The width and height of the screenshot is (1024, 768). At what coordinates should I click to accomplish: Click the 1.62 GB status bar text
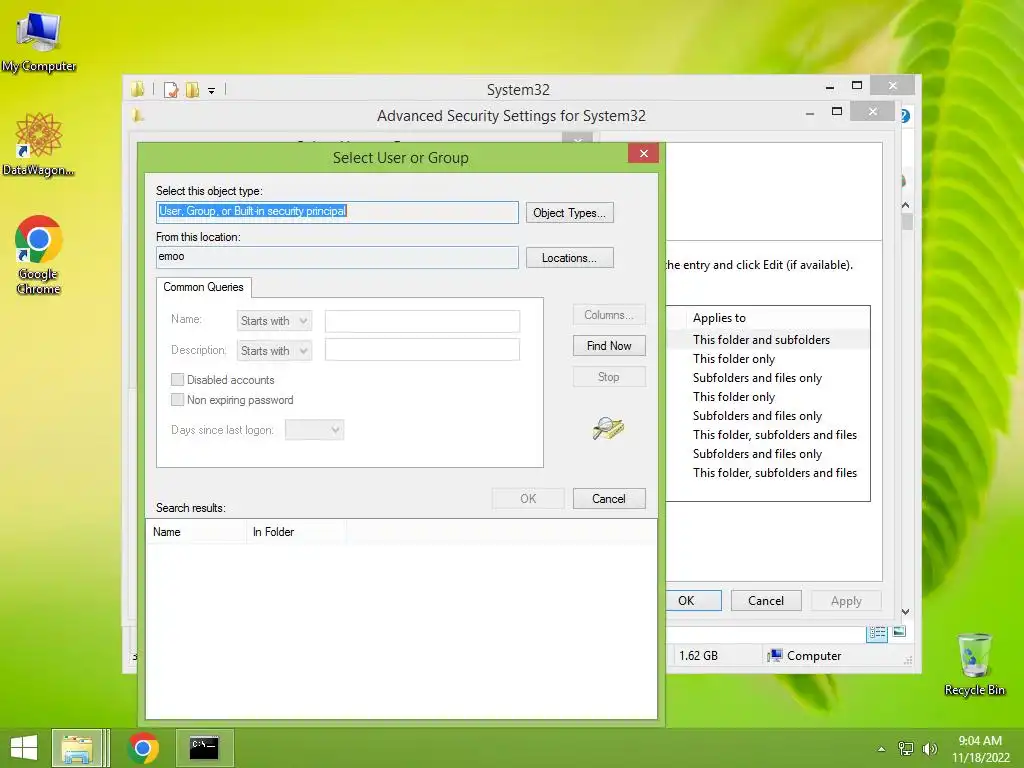pyautogui.click(x=698, y=656)
